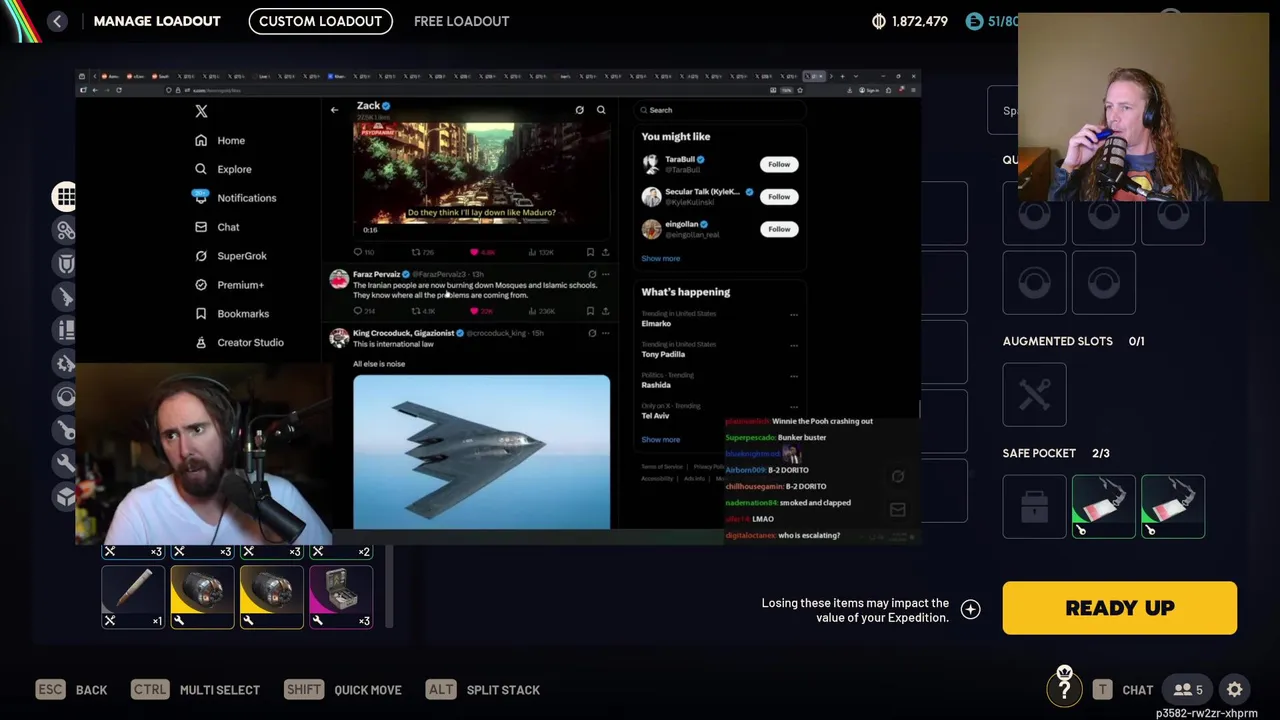Toggle bookmark on Faraz Pervaiz post
The image size is (1280, 720).
pos(590,311)
